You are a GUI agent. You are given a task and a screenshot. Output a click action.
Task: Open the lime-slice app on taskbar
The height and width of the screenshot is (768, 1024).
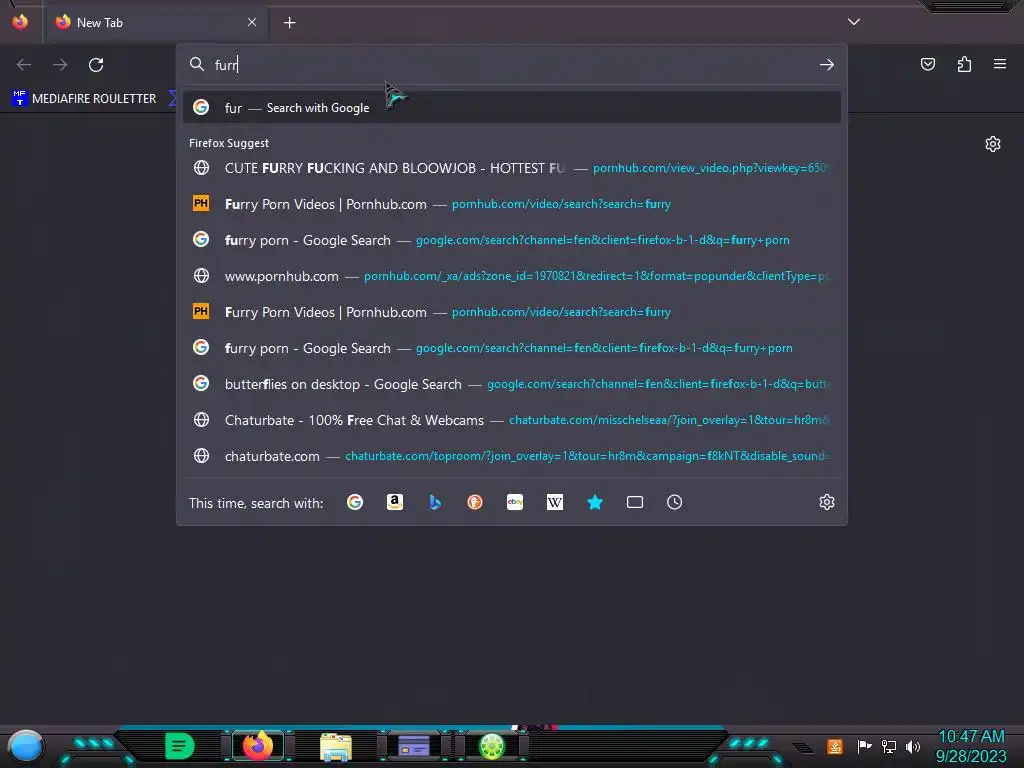pos(492,746)
